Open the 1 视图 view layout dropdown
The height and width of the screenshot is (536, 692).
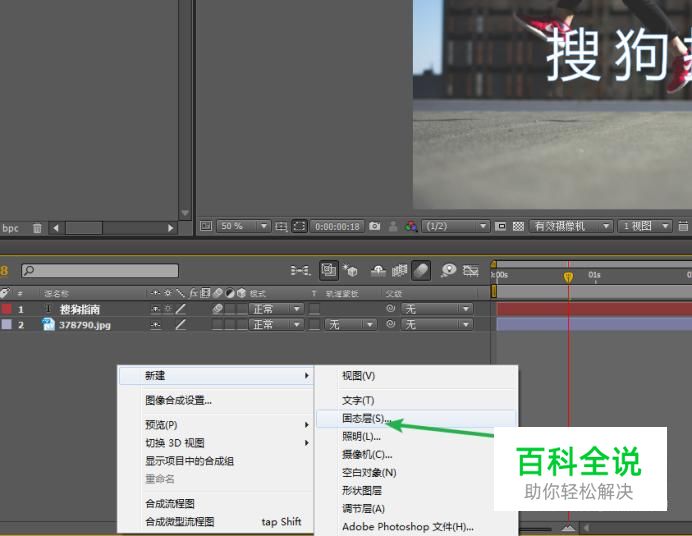point(645,226)
